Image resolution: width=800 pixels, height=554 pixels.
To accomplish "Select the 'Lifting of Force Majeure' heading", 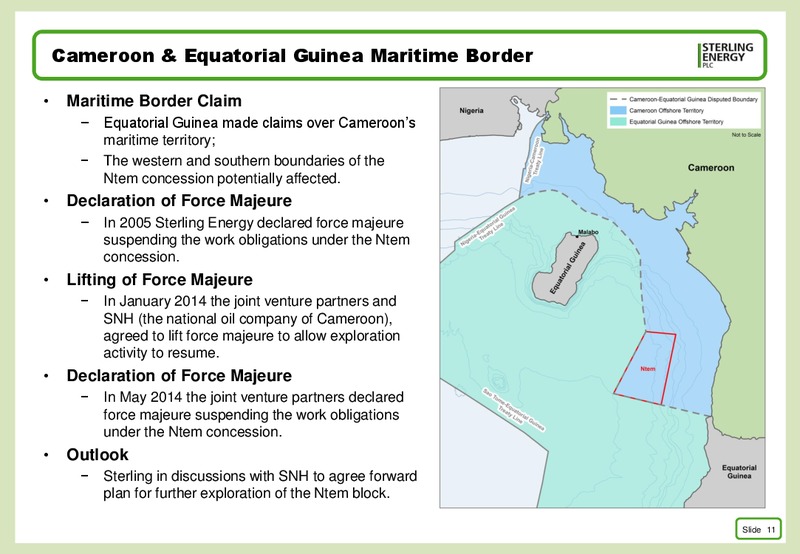I will pos(160,280).
